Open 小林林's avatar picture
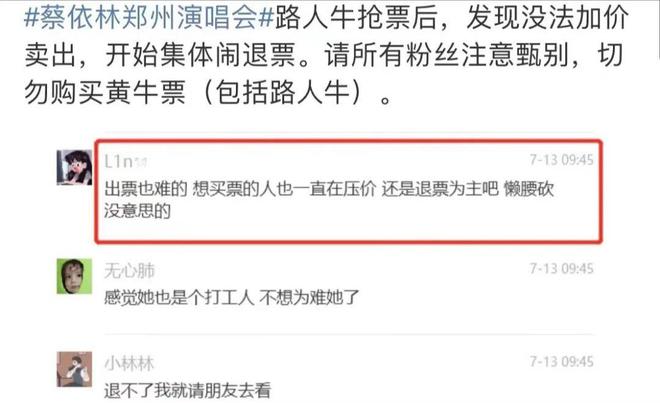Screen dimensions: 660x403 coord(75,369)
